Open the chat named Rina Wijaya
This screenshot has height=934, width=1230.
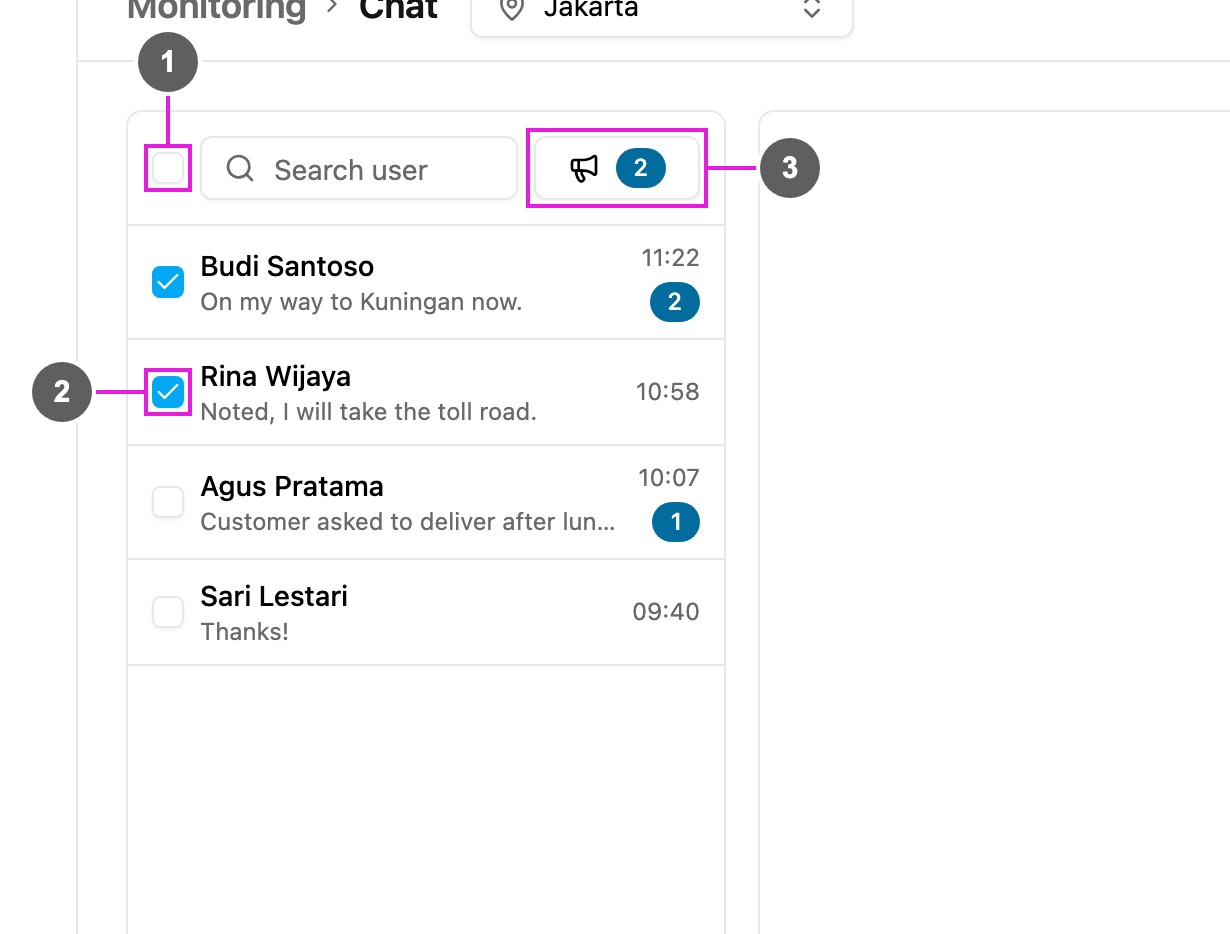(276, 376)
